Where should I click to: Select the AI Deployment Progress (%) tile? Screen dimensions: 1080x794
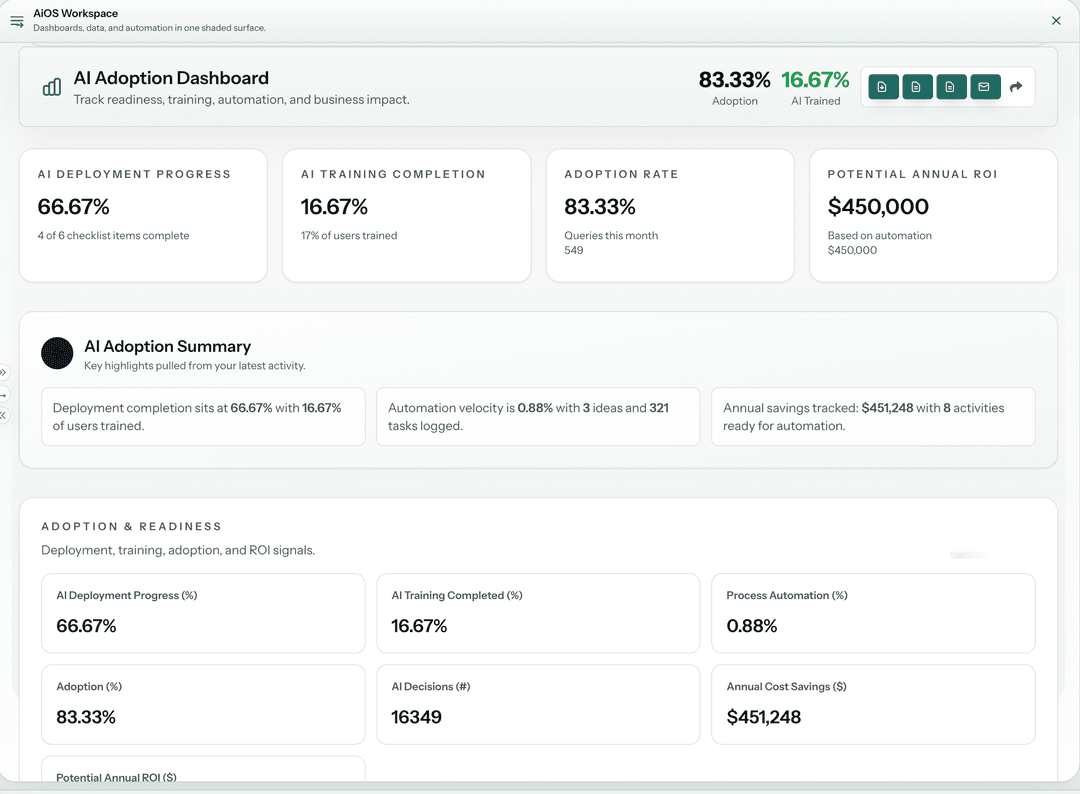(203, 614)
